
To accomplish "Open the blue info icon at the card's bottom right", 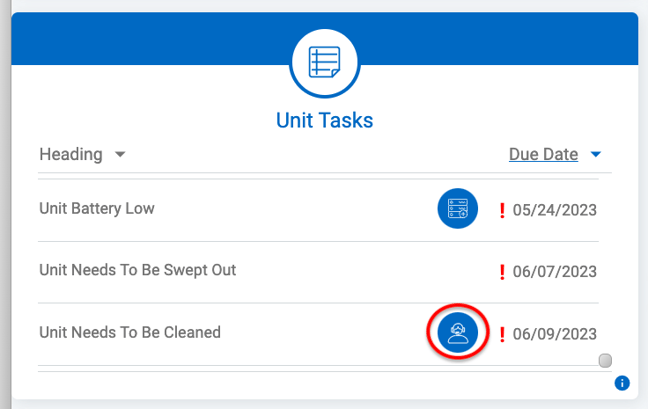I will point(622,383).
